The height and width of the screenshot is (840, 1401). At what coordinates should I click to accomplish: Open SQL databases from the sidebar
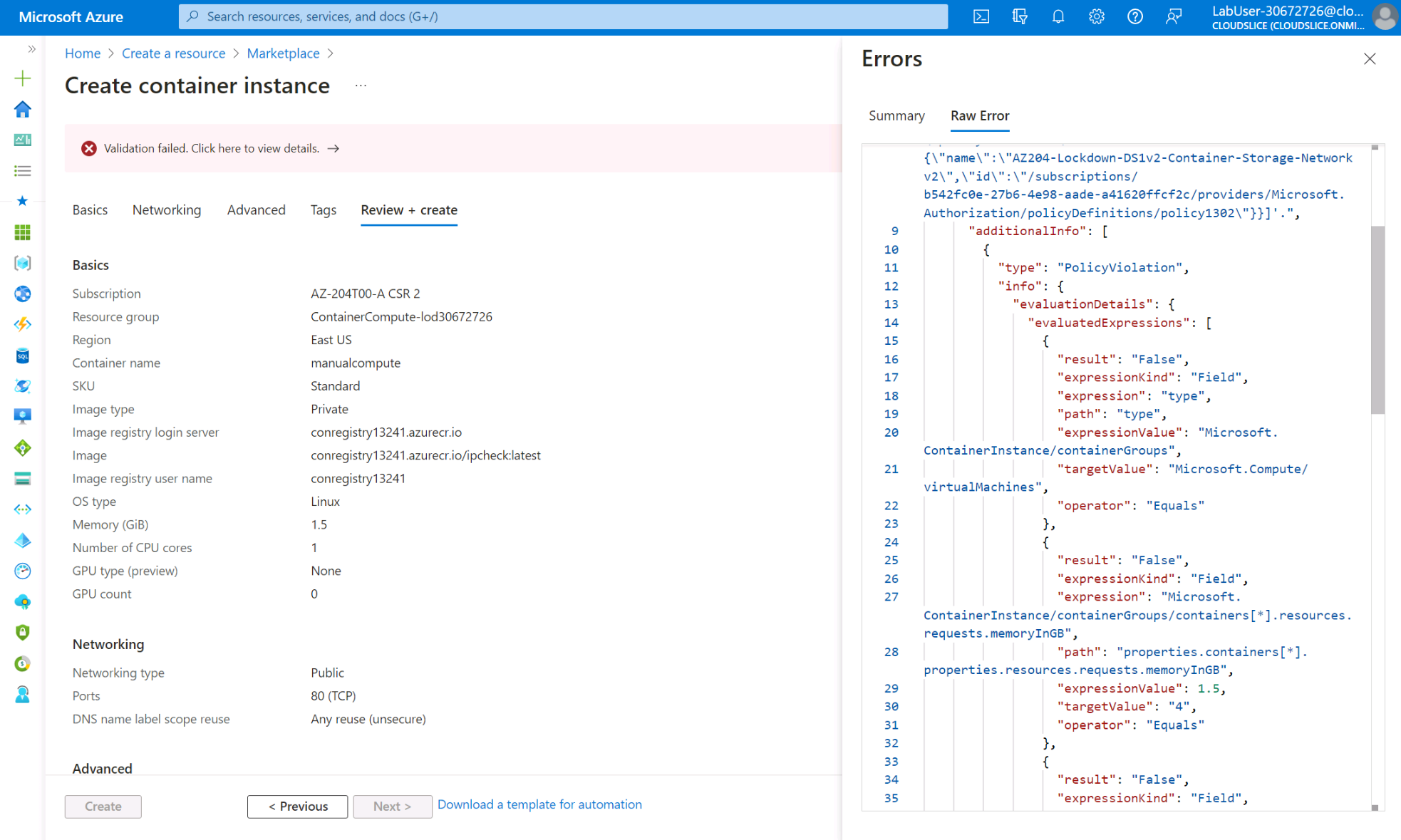click(23, 356)
